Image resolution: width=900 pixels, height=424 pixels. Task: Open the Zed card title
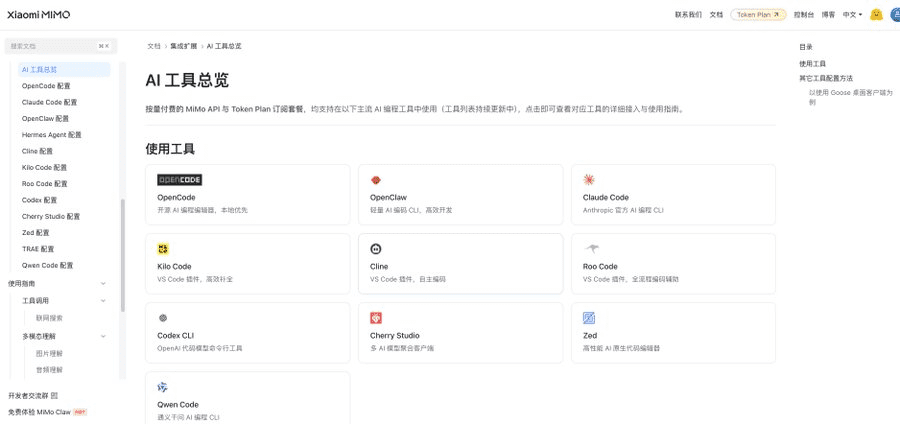pos(589,336)
